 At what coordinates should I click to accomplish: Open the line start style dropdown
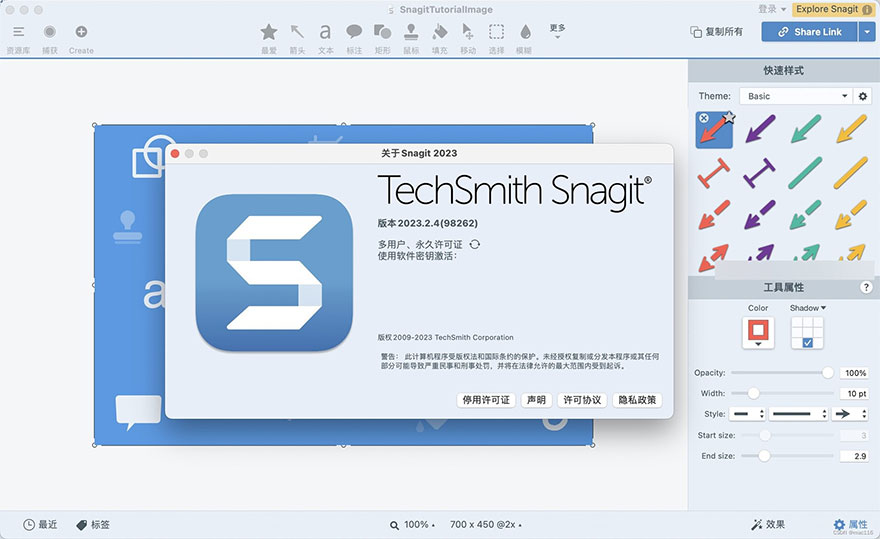pyautogui.click(x=747, y=414)
